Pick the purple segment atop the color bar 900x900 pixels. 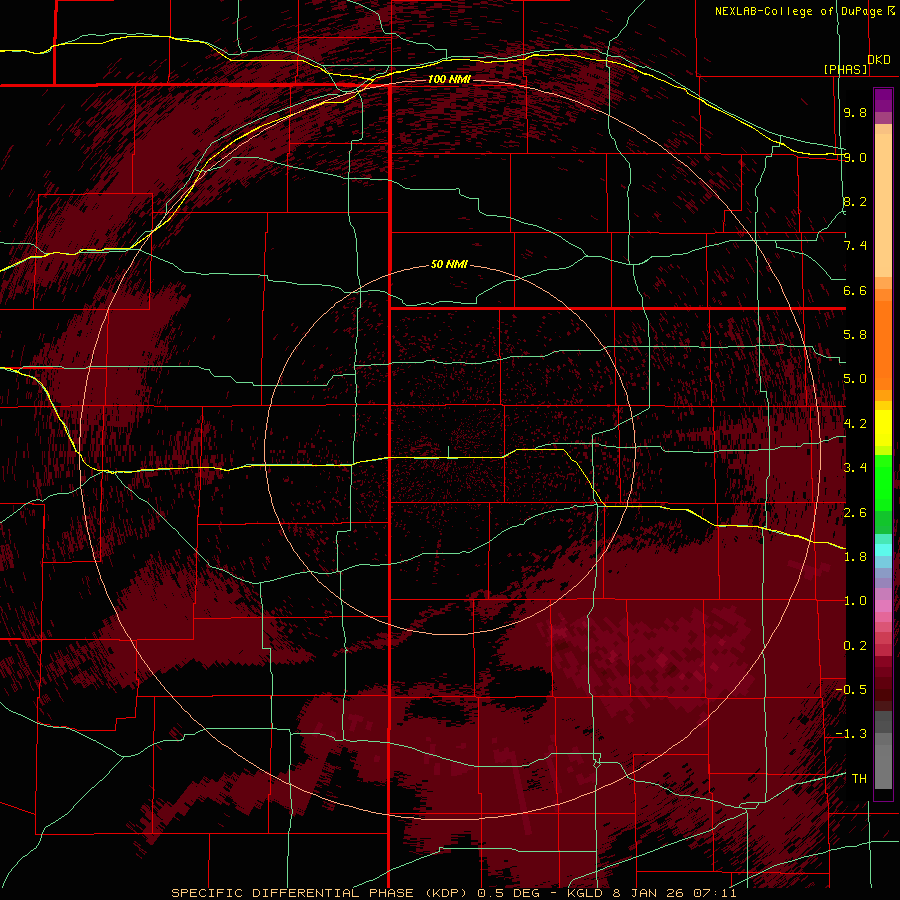click(883, 100)
